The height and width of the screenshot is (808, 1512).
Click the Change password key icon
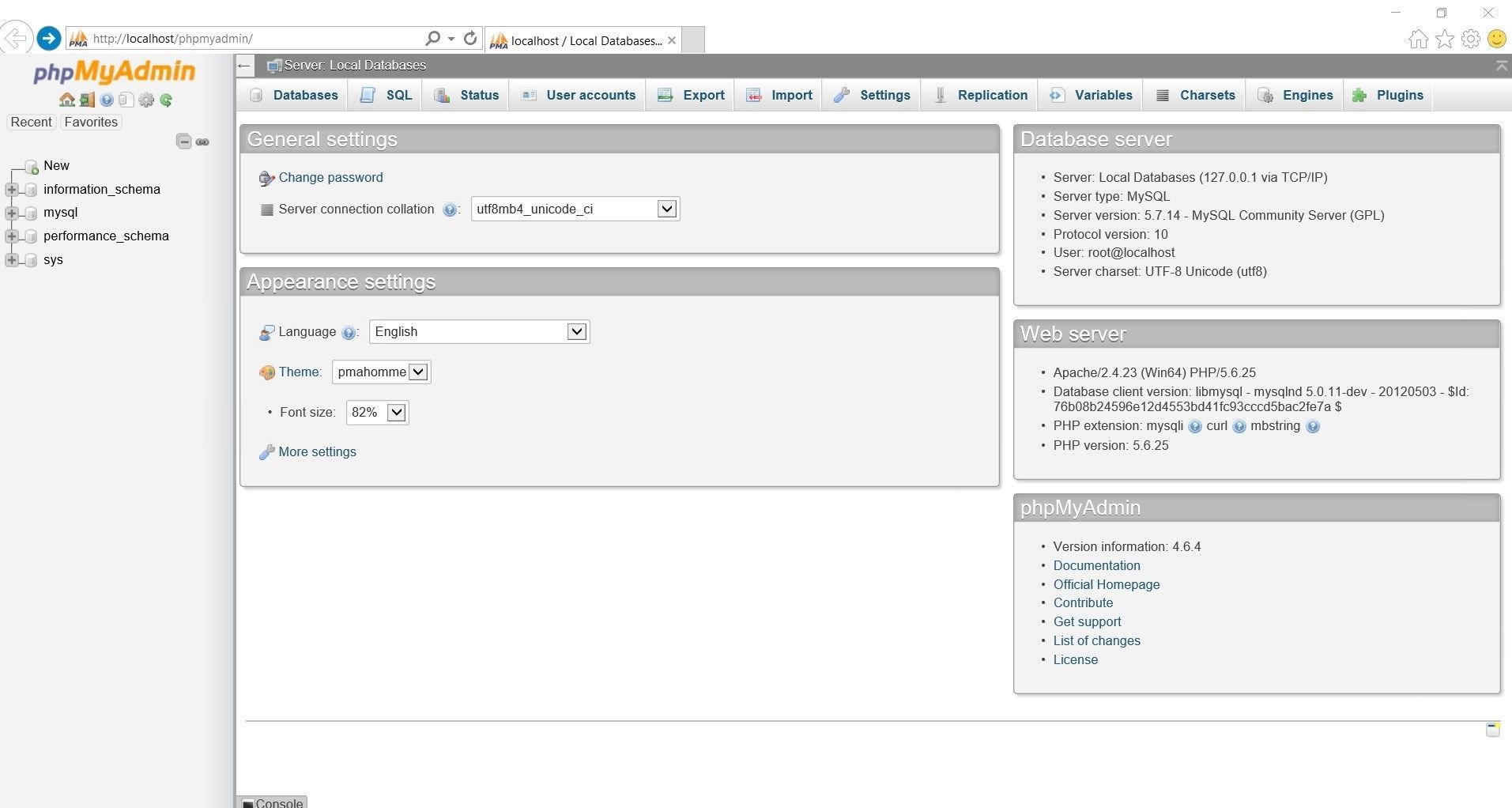point(266,179)
